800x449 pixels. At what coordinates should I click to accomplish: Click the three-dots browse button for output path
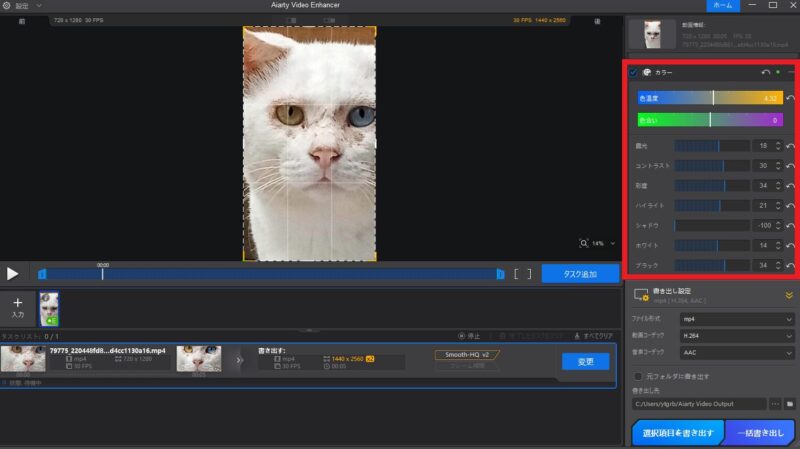coord(775,403)
